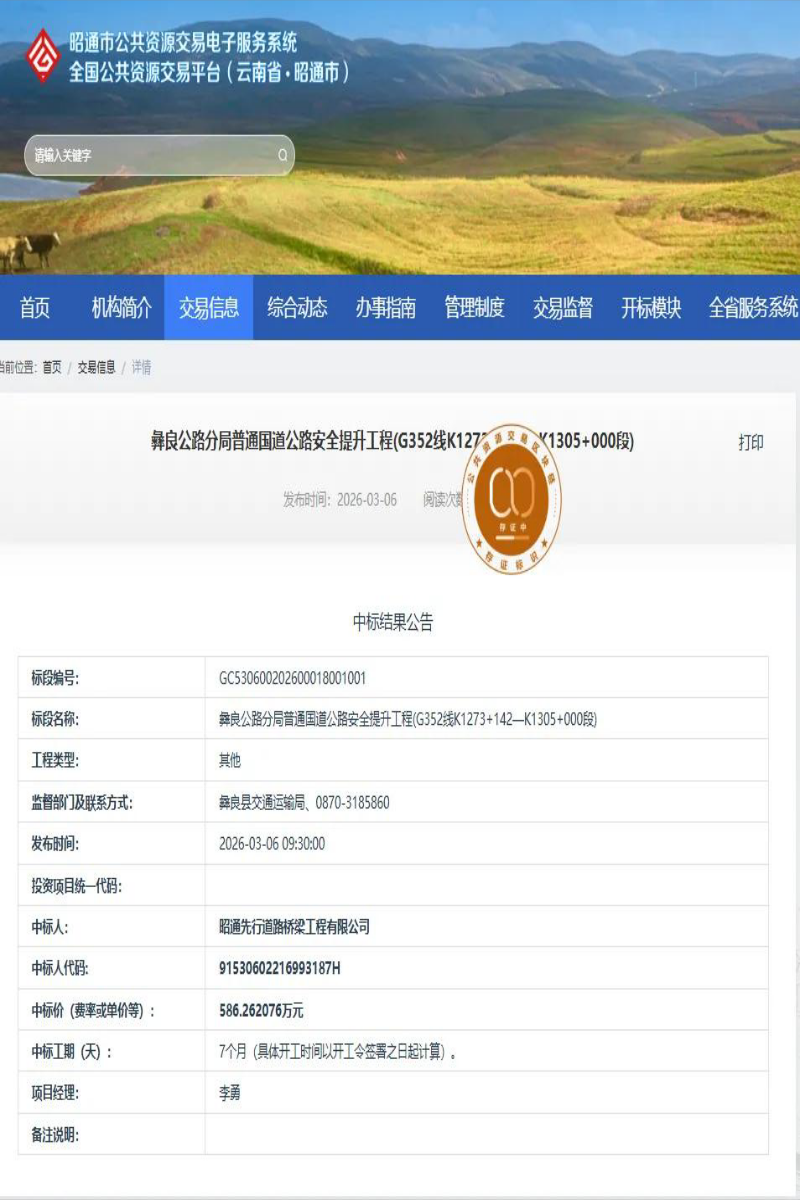Click the search magnifier icon
This screenshot has width=800, height=1200.
point(282,155)
